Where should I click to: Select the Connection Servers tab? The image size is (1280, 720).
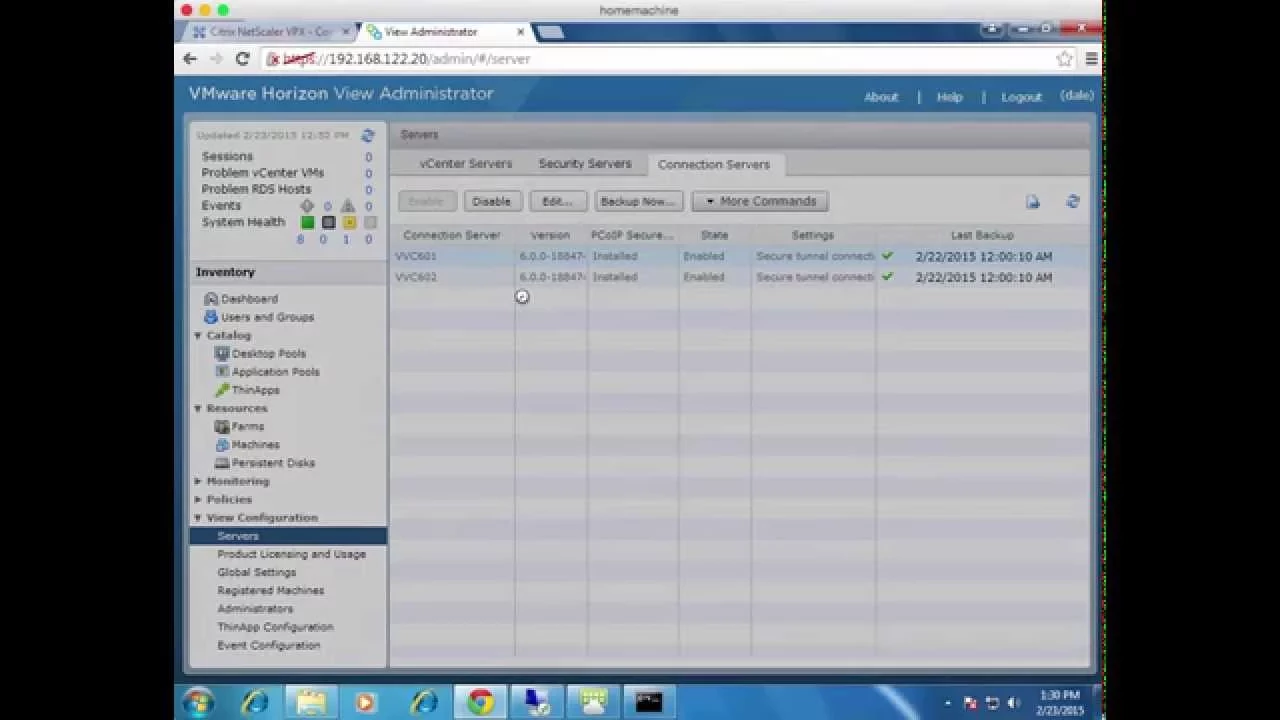pos(714,164)
